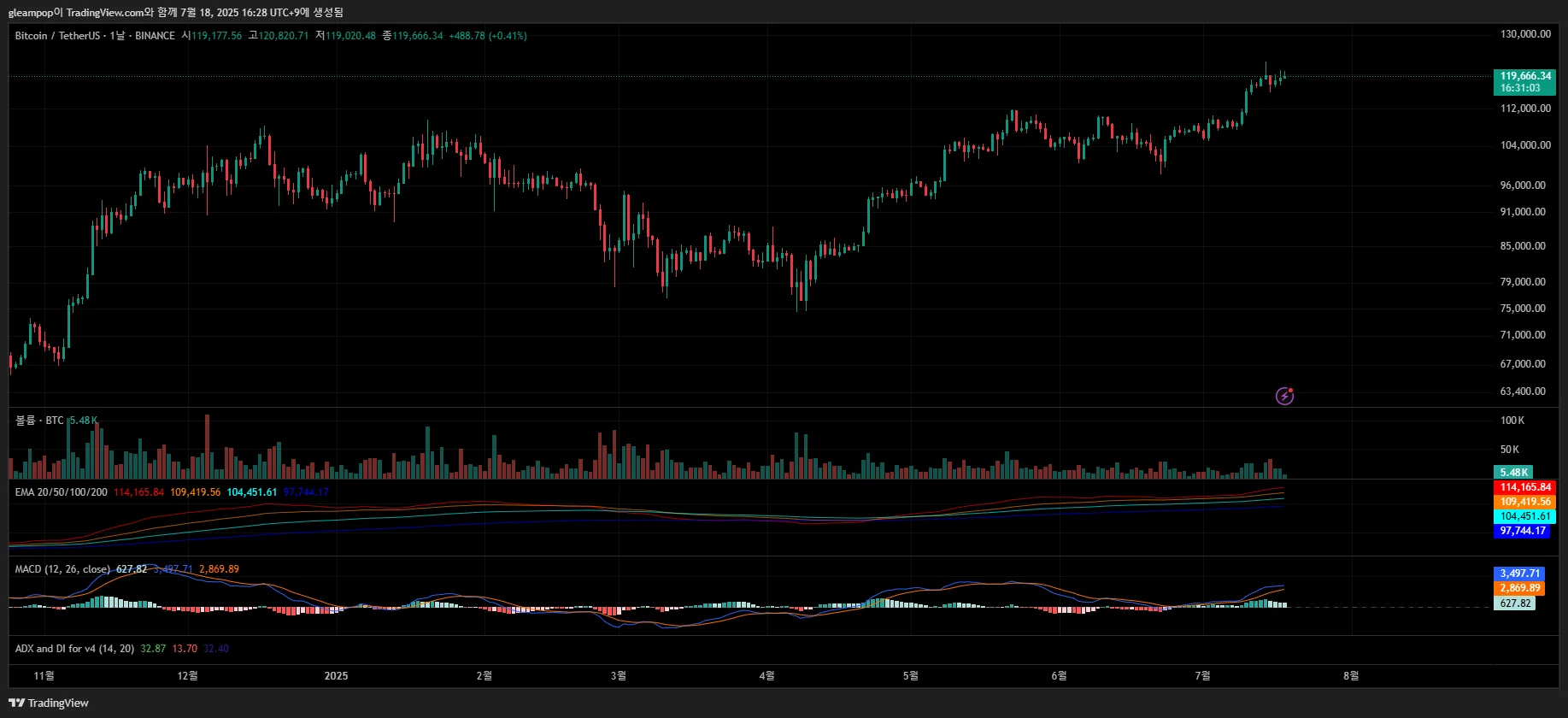Click the EMA legend value 114,165.84
This screenshot has width=1568, height=718.
point(138,492)
